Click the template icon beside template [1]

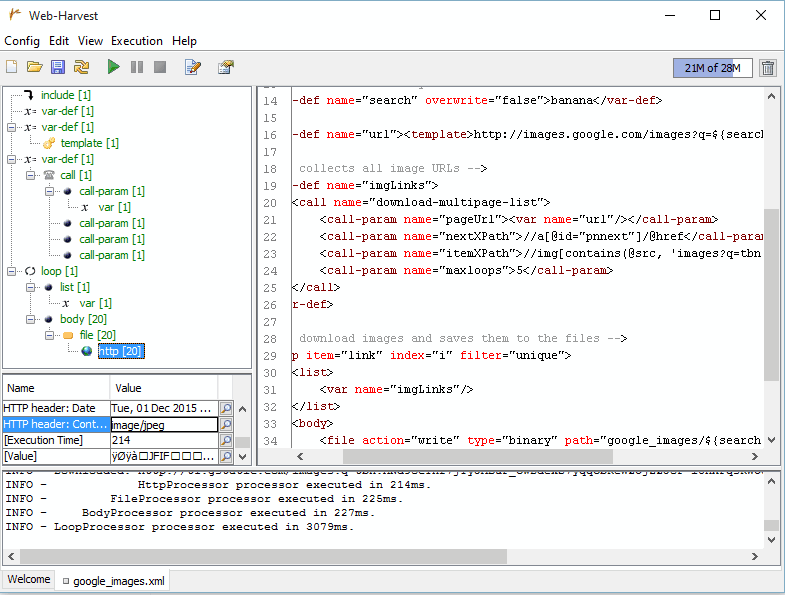[x=49, y=143]
